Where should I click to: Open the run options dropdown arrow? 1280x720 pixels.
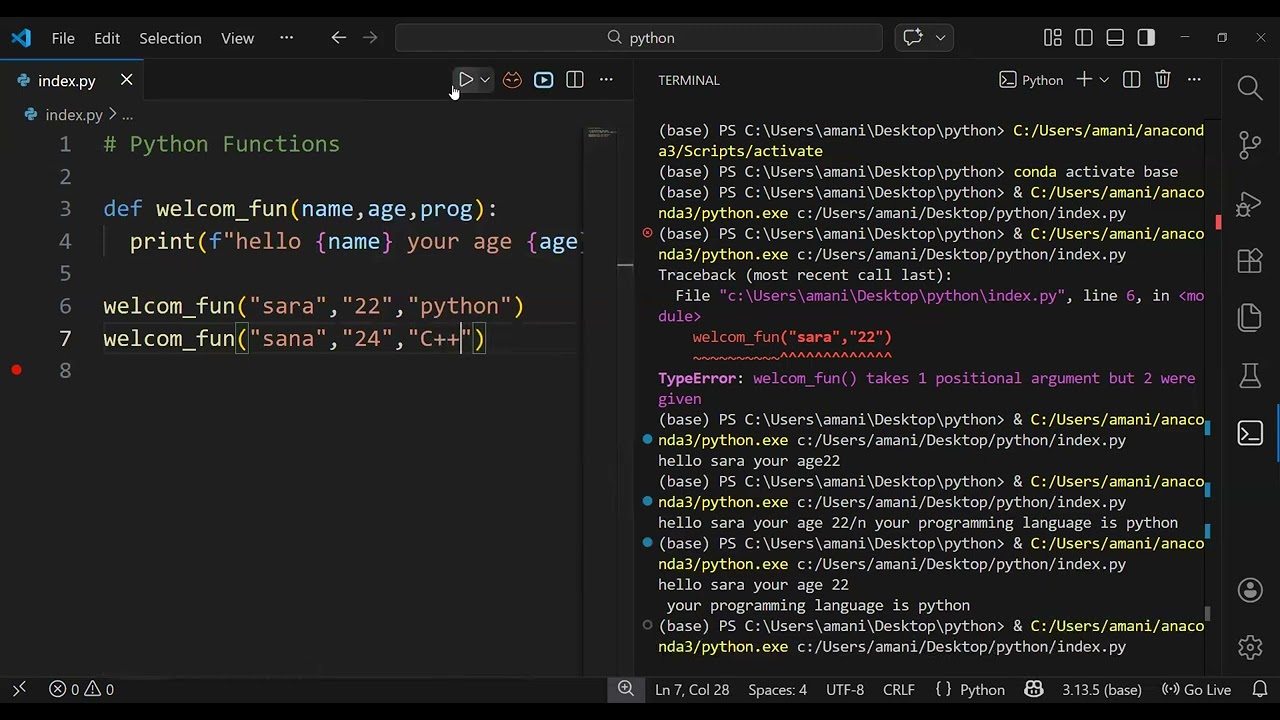coord(485,80)
